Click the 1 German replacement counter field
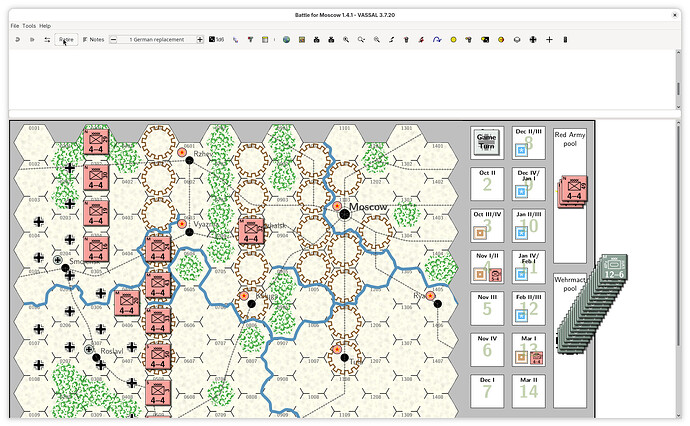This screenshot has height=426, width=690. click(x=157, y=39)
